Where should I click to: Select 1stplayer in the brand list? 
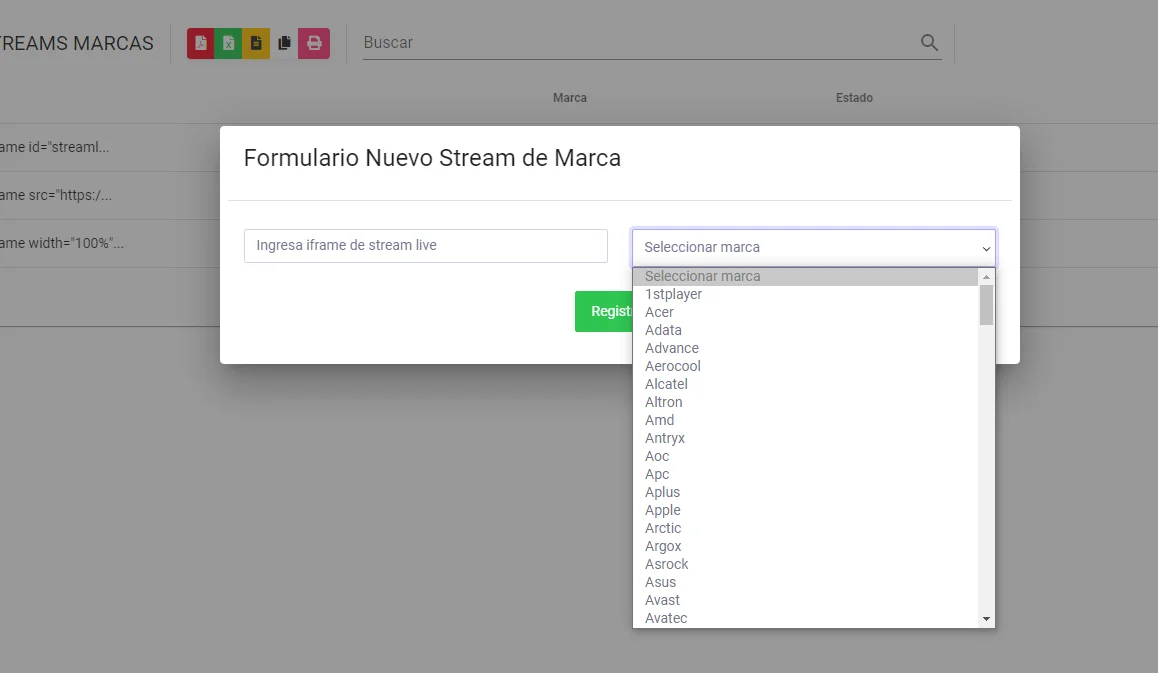[674, 294]
